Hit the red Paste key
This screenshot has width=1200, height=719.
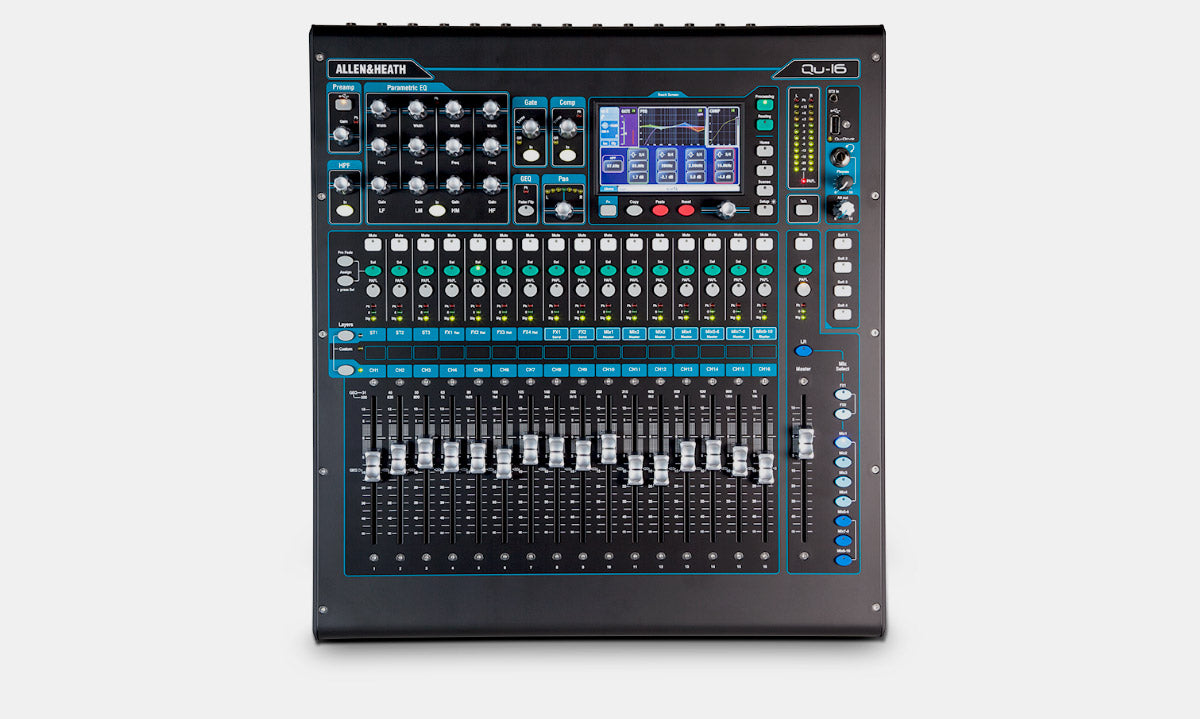coord(660,211)
